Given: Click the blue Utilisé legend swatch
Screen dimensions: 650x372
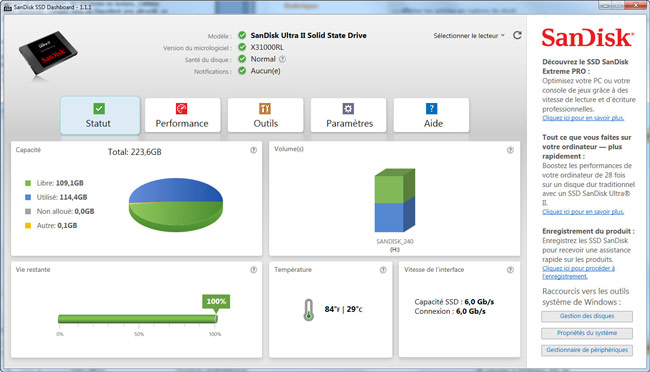Looking at the screenshot, I should tap(28, 197).
